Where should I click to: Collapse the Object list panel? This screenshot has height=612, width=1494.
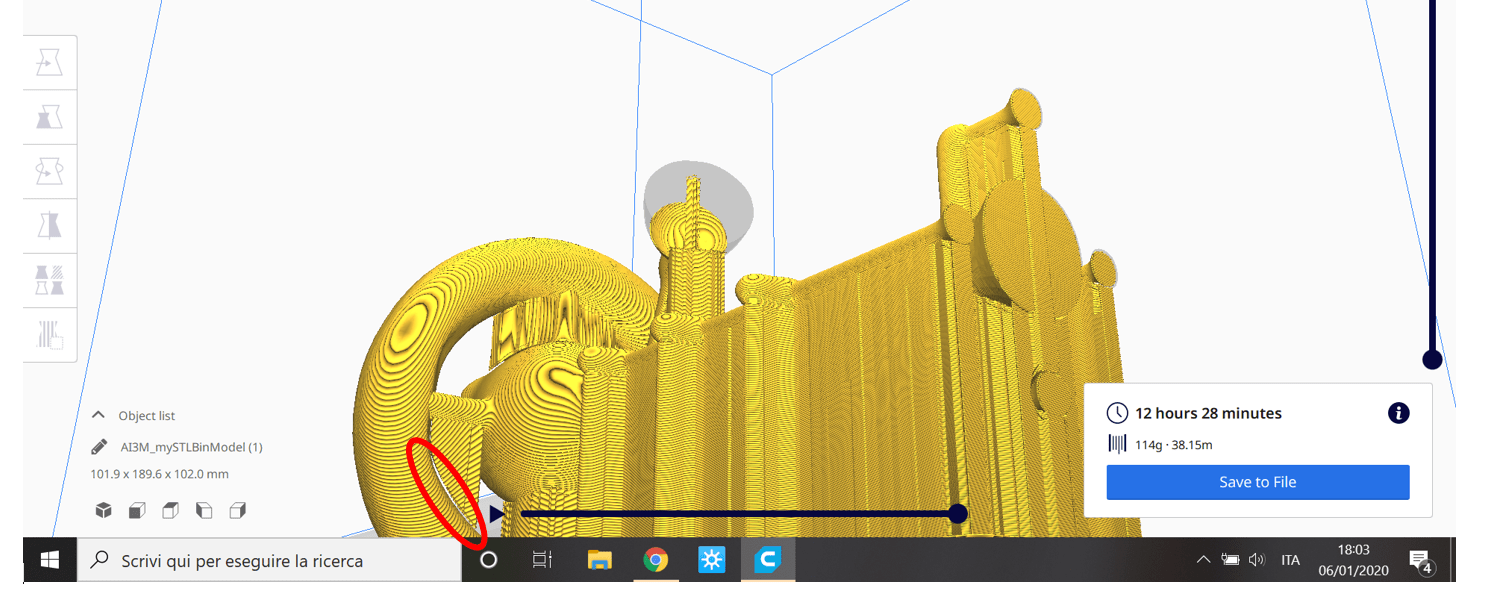(99, 415)
